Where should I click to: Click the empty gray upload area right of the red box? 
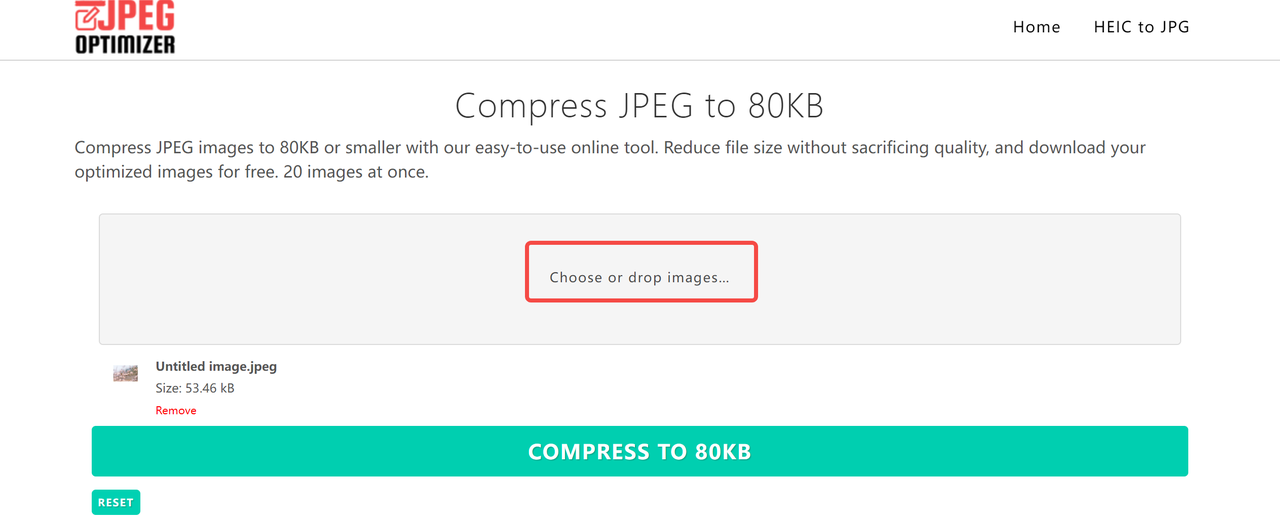(x=970, y=279)
